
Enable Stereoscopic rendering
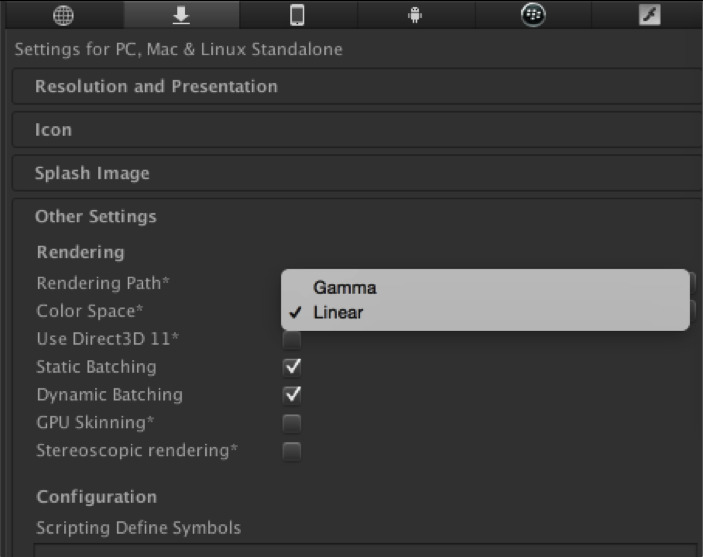tap(292, 451)
